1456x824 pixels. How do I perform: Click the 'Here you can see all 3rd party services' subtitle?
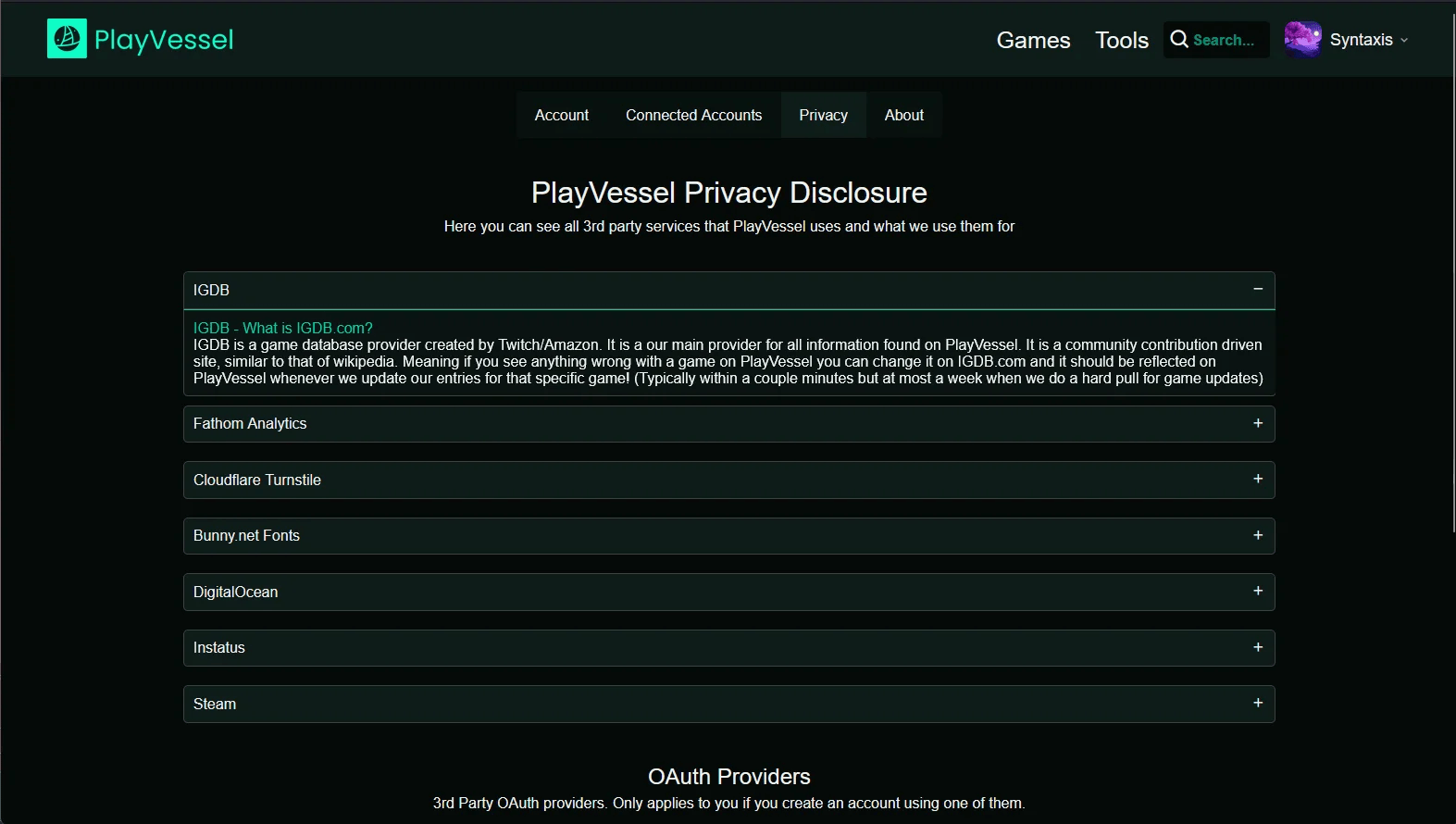click(x=729, y=226)
